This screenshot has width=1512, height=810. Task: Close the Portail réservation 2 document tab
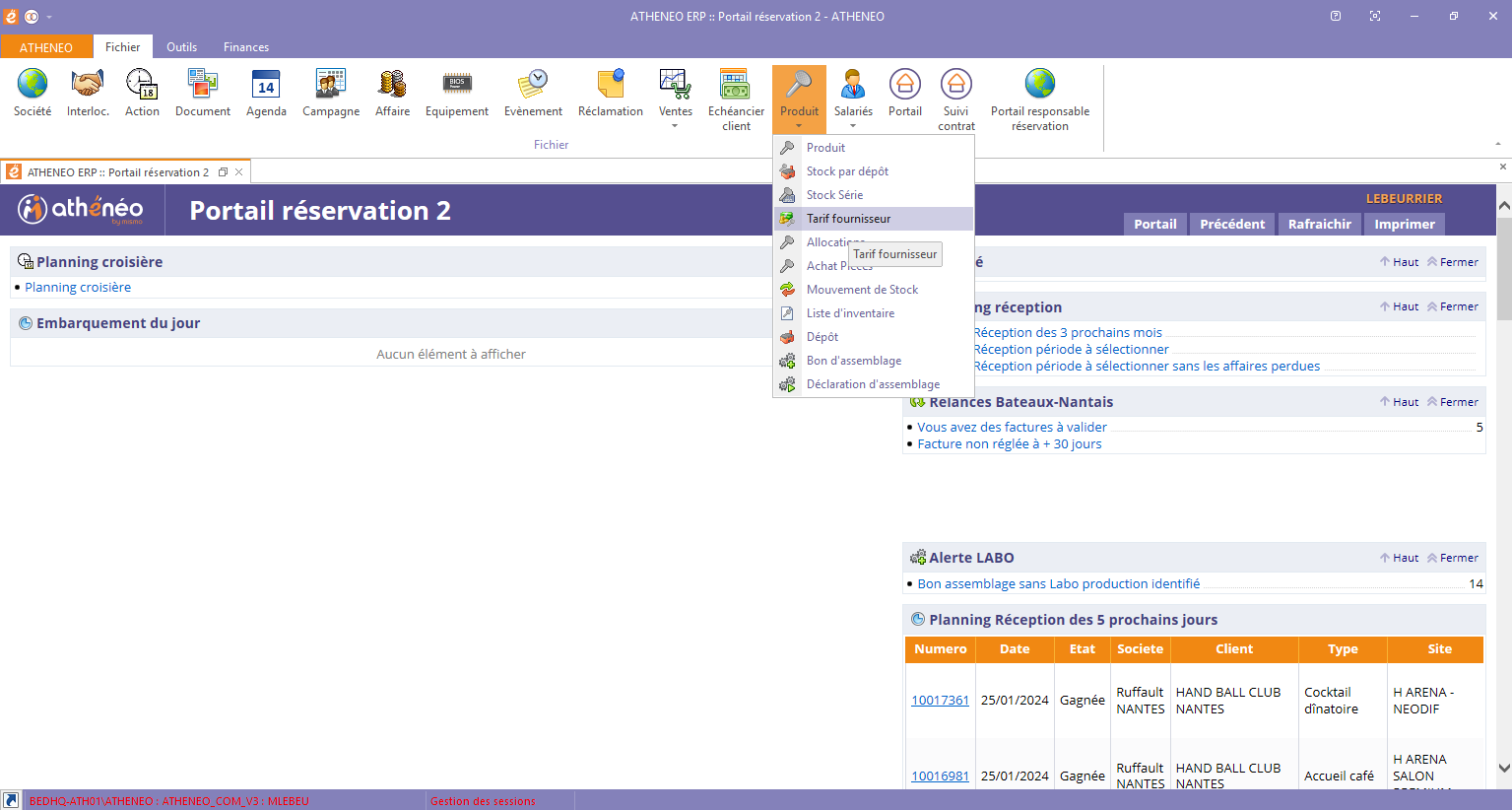click(238, 172)
